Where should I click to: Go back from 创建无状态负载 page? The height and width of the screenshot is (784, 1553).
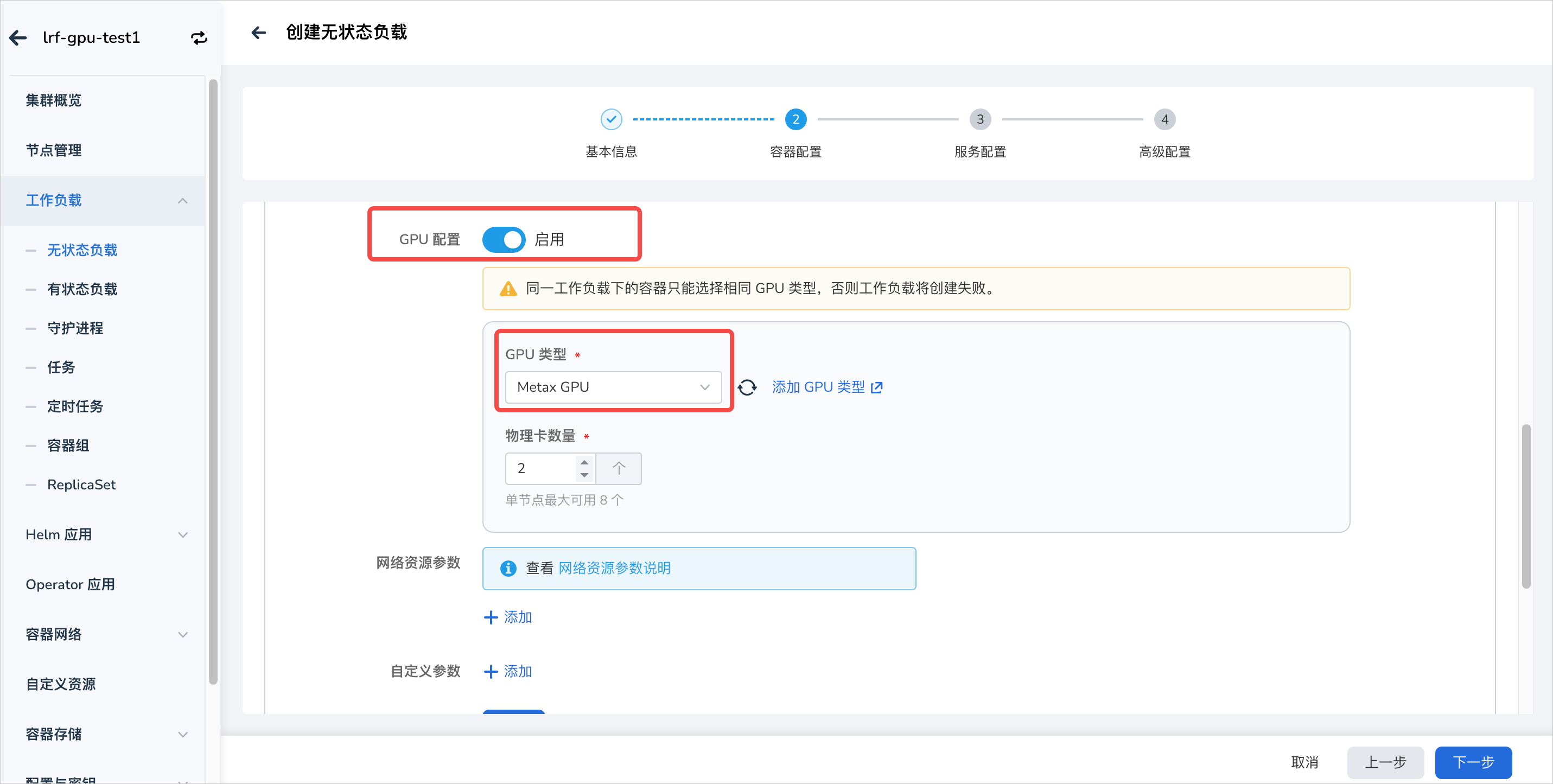259,33
